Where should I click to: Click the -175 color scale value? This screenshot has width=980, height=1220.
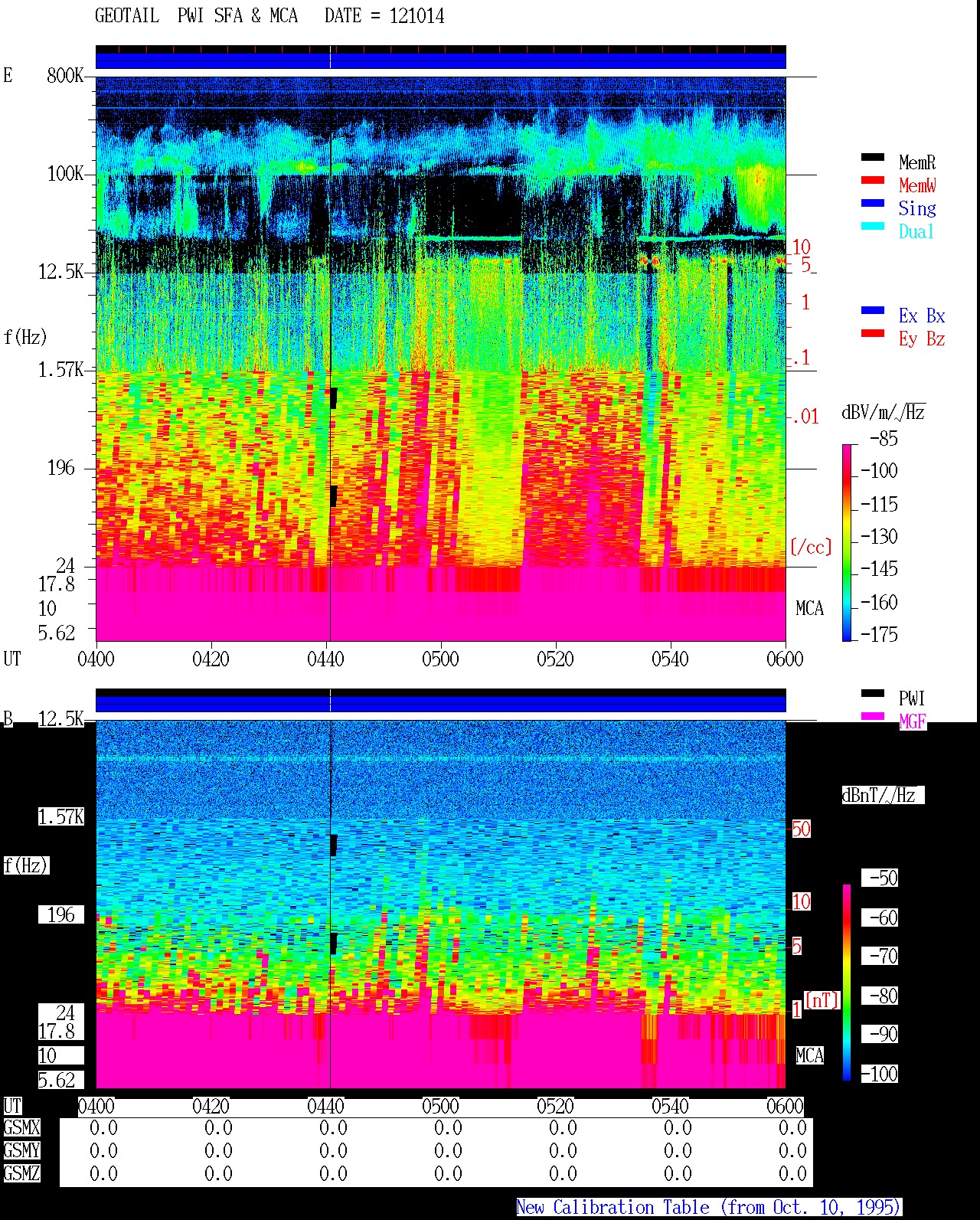click(879, 635)
